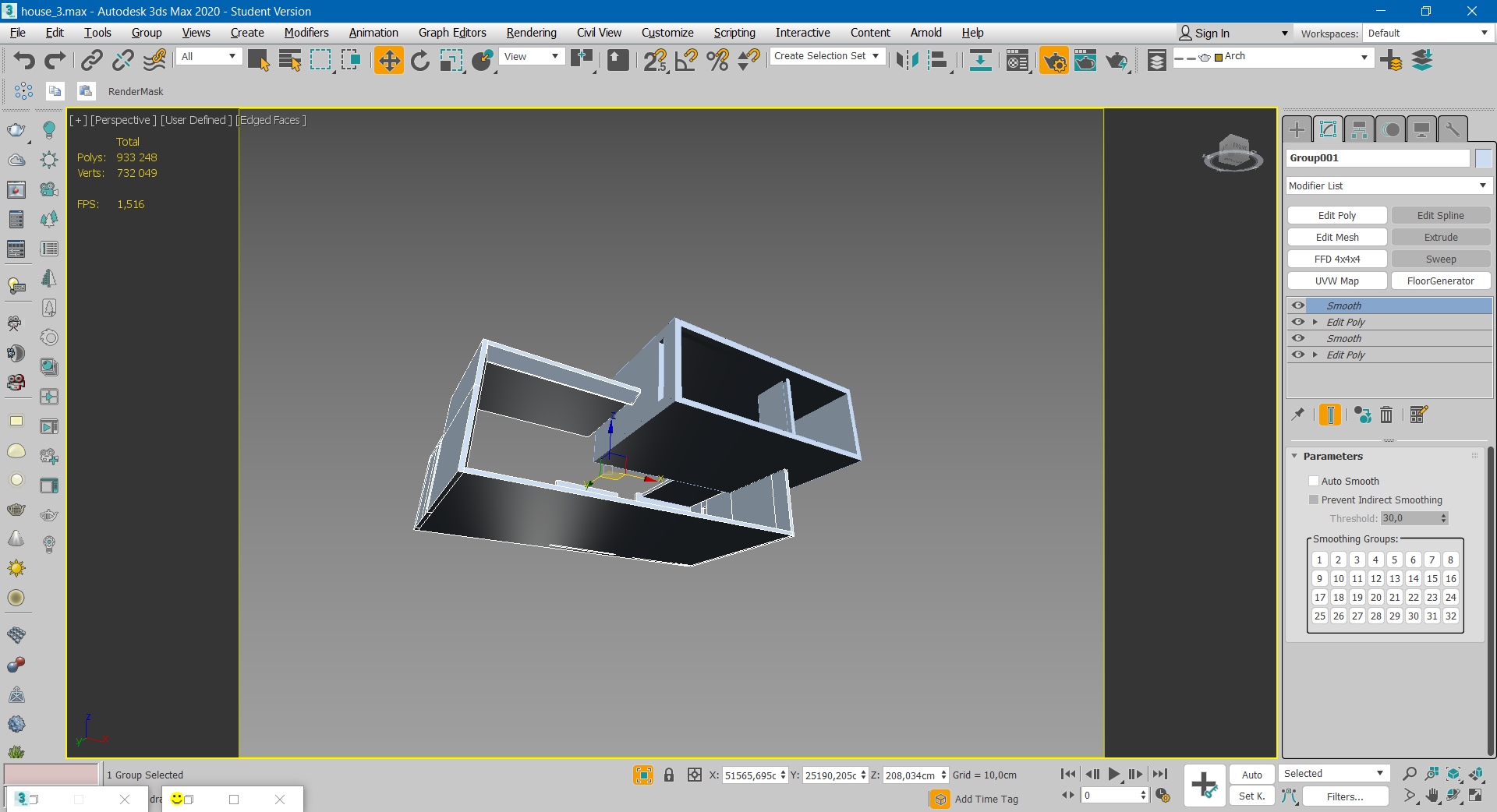This screenshot has width=1497, height=812.
Task: Toggle visibility of lower Smooth modifier
Action: 1298,338
